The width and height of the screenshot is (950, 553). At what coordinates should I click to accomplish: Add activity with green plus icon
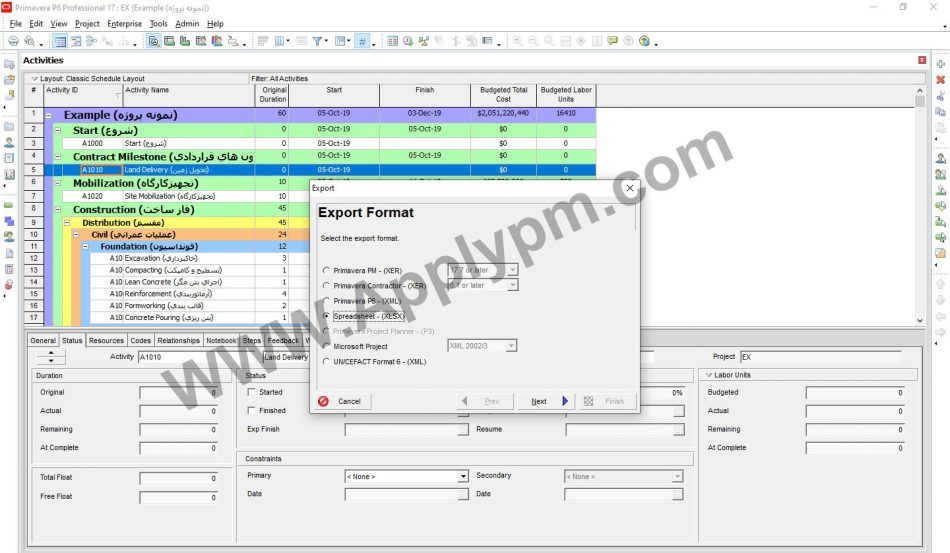940,64
